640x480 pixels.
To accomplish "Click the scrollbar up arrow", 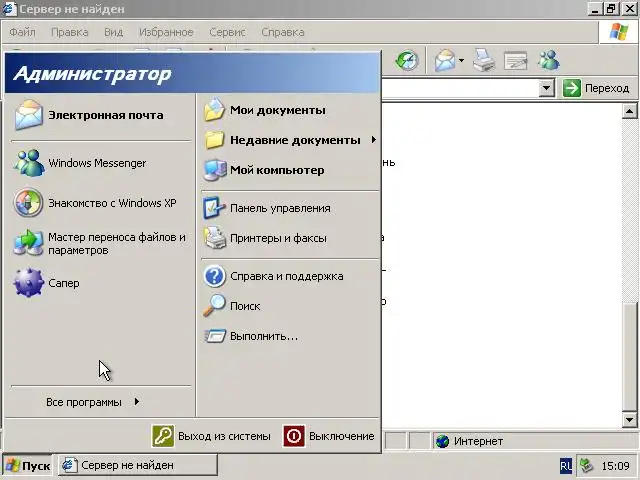I will [x=629, y=111].
